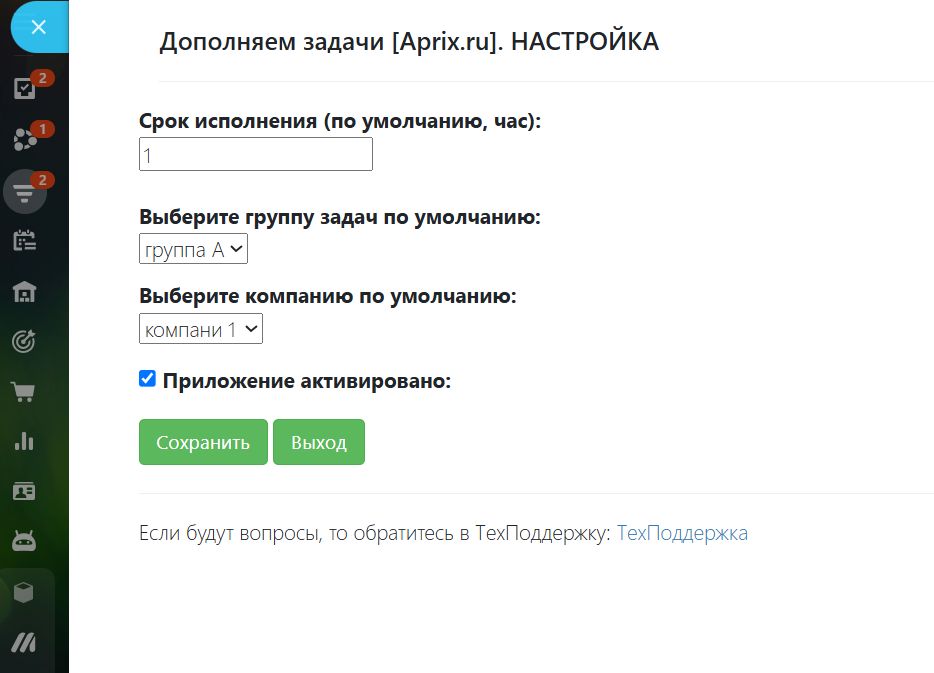The image size is (934, 673).
Task: Open the robot icon in sidebar
Action: click(x=25, y=541)
